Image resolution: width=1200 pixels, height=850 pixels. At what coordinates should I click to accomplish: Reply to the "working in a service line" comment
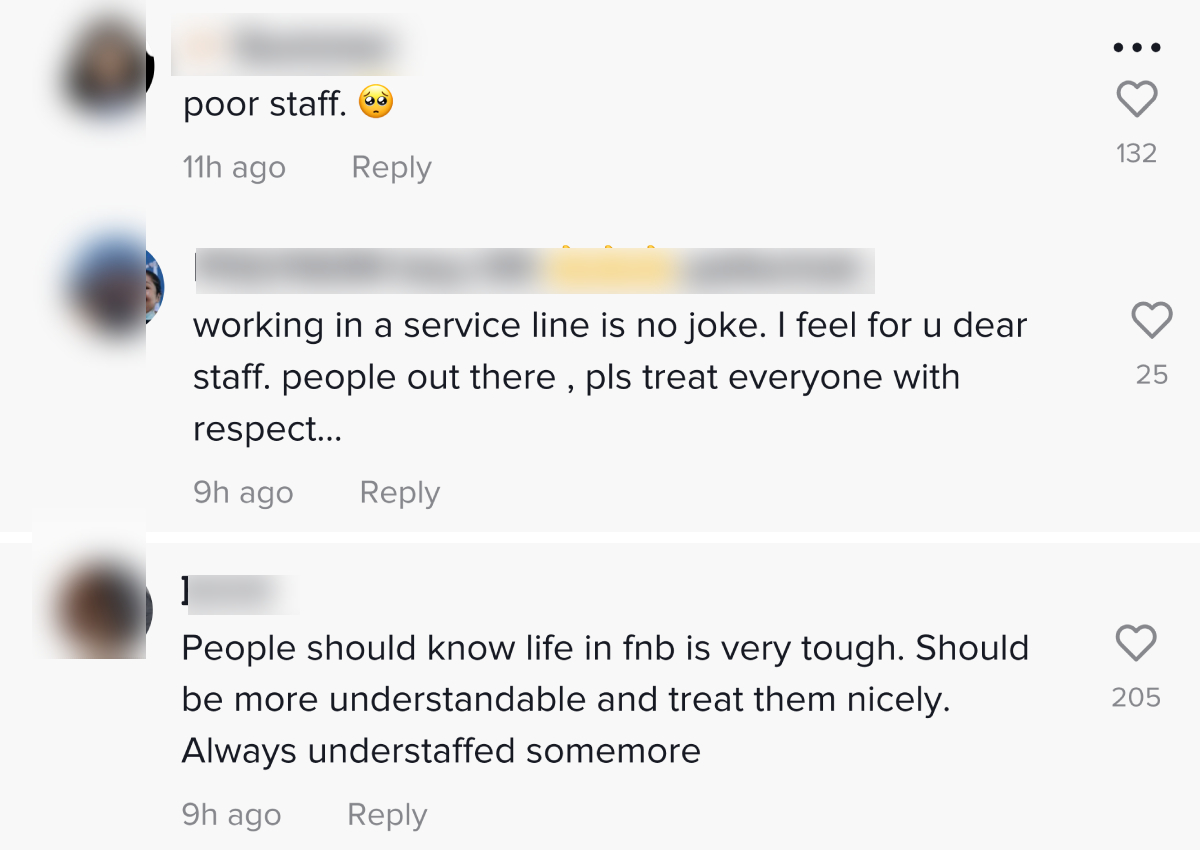tap(399, 493)
